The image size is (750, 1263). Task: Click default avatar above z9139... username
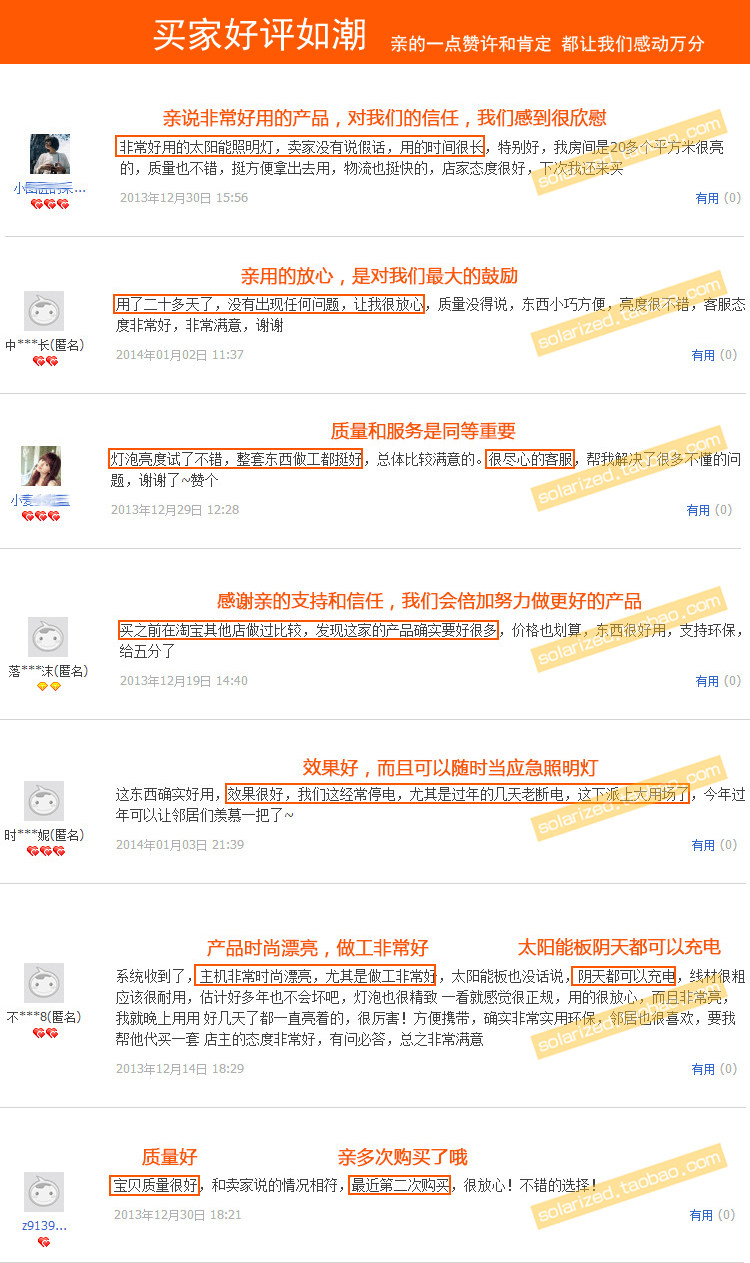coord(44,1192)
